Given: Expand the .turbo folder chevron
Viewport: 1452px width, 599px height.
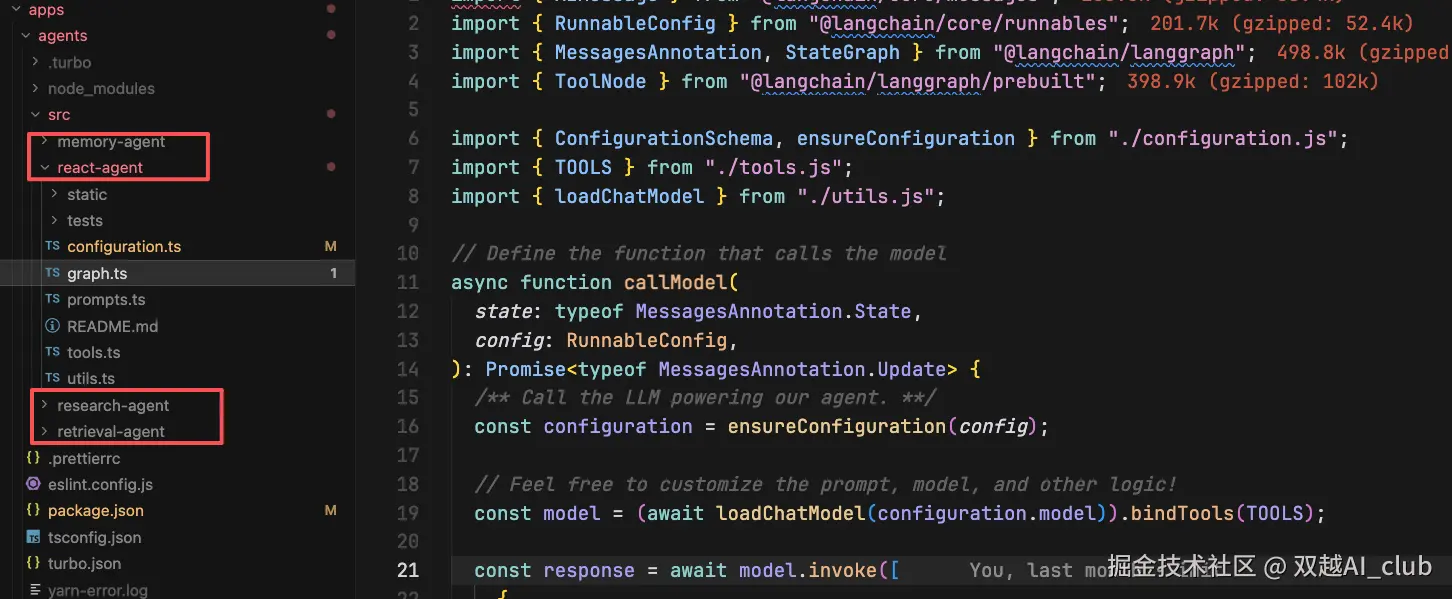Looking at the screenshot, I should click(x=36, y=62).
